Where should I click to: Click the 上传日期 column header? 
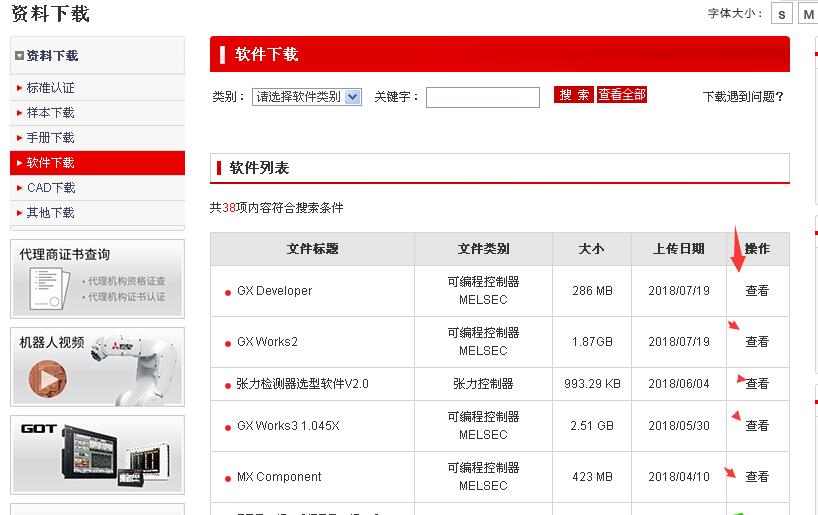(x=679, y=249)
